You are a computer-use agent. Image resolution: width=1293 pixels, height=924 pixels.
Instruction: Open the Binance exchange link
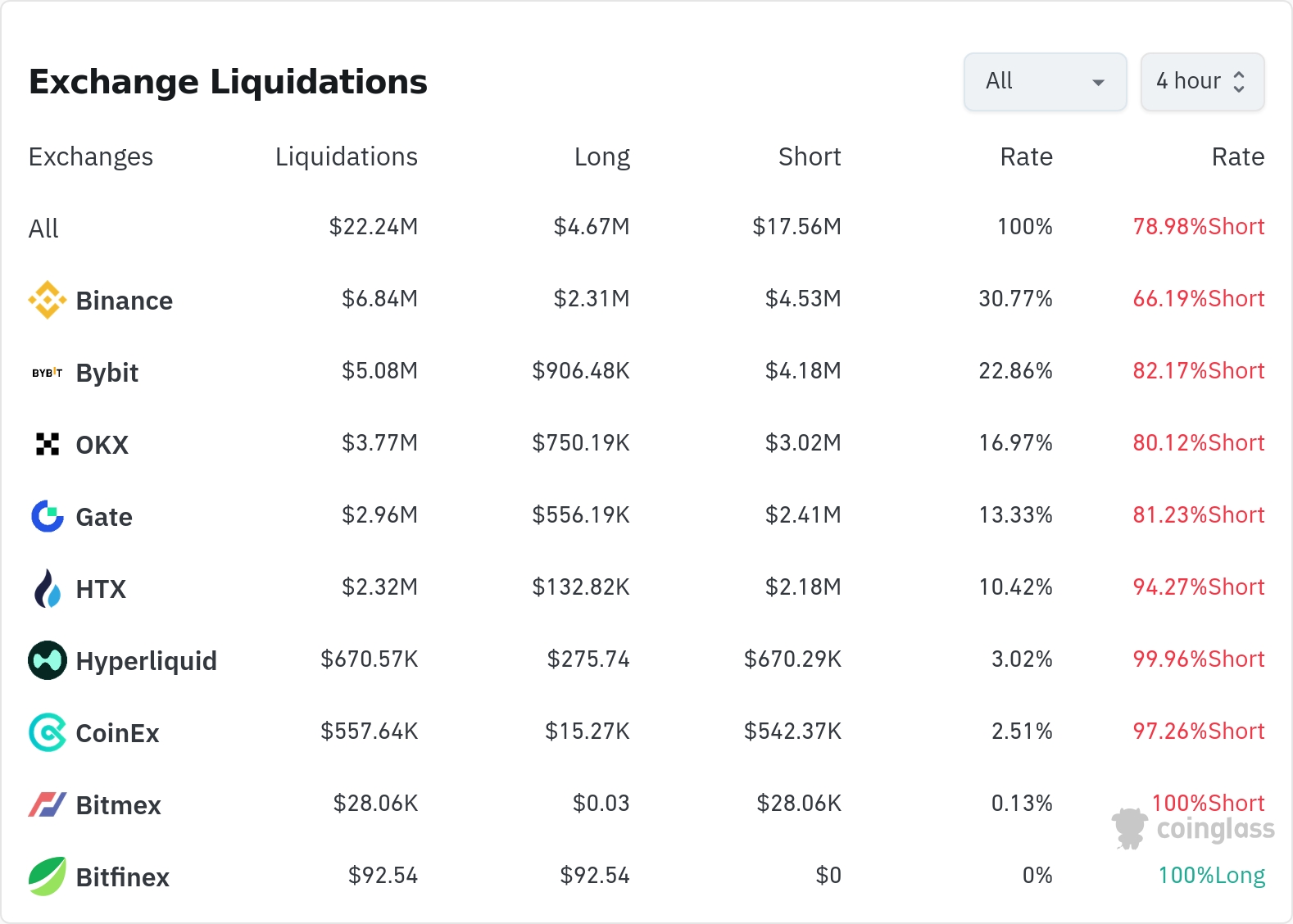click(124, 301)
